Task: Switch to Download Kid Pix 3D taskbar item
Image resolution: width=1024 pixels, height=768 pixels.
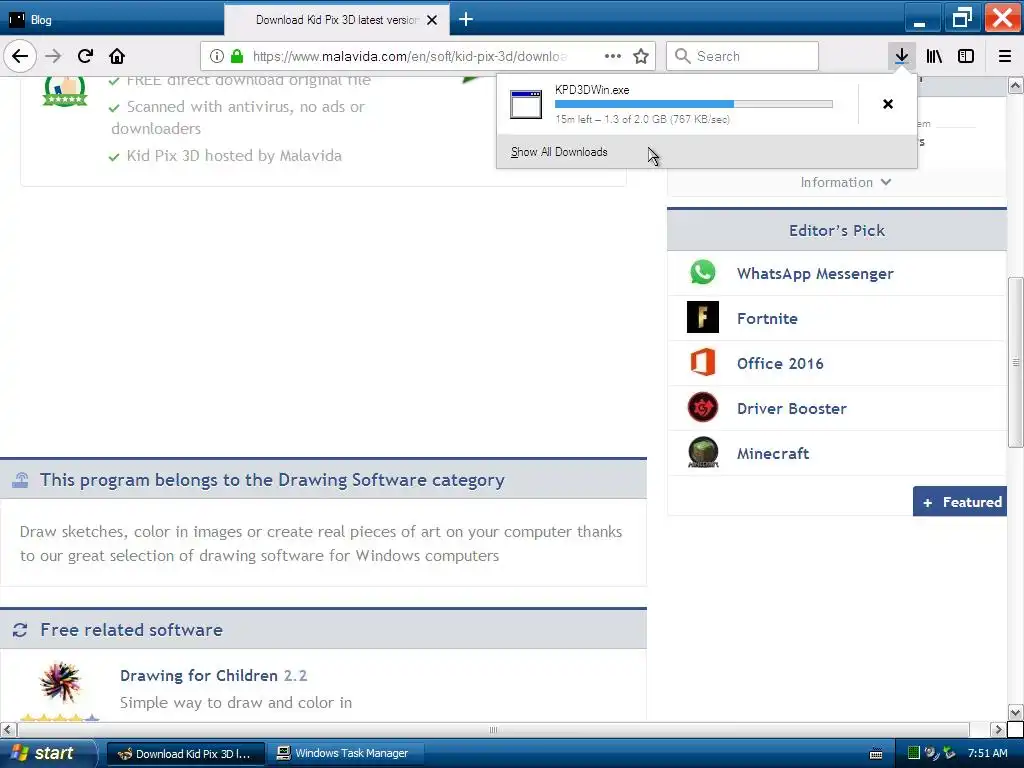Action: (x=185, y=754)
